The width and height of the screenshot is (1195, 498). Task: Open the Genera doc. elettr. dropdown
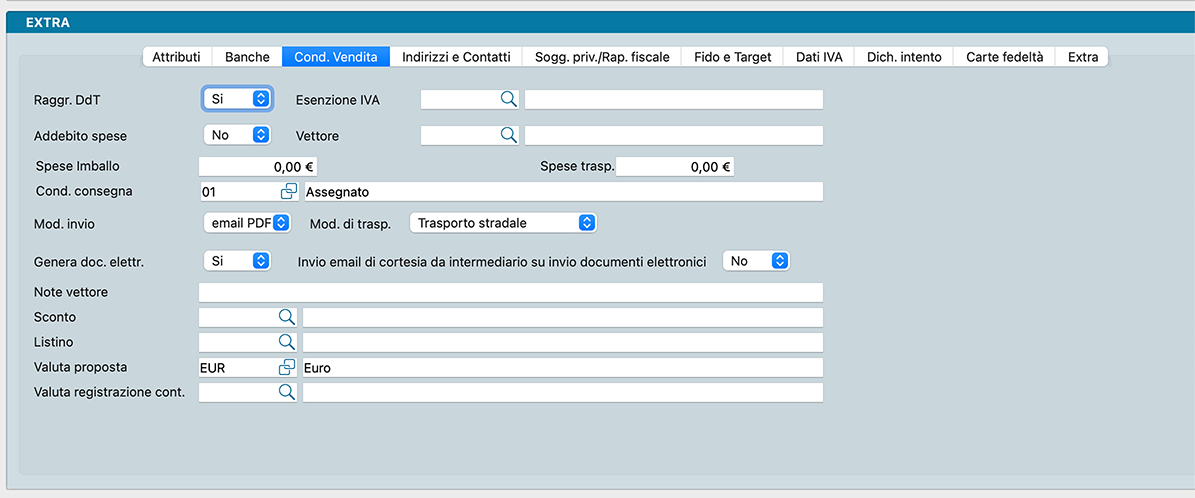tap(237, 261)
